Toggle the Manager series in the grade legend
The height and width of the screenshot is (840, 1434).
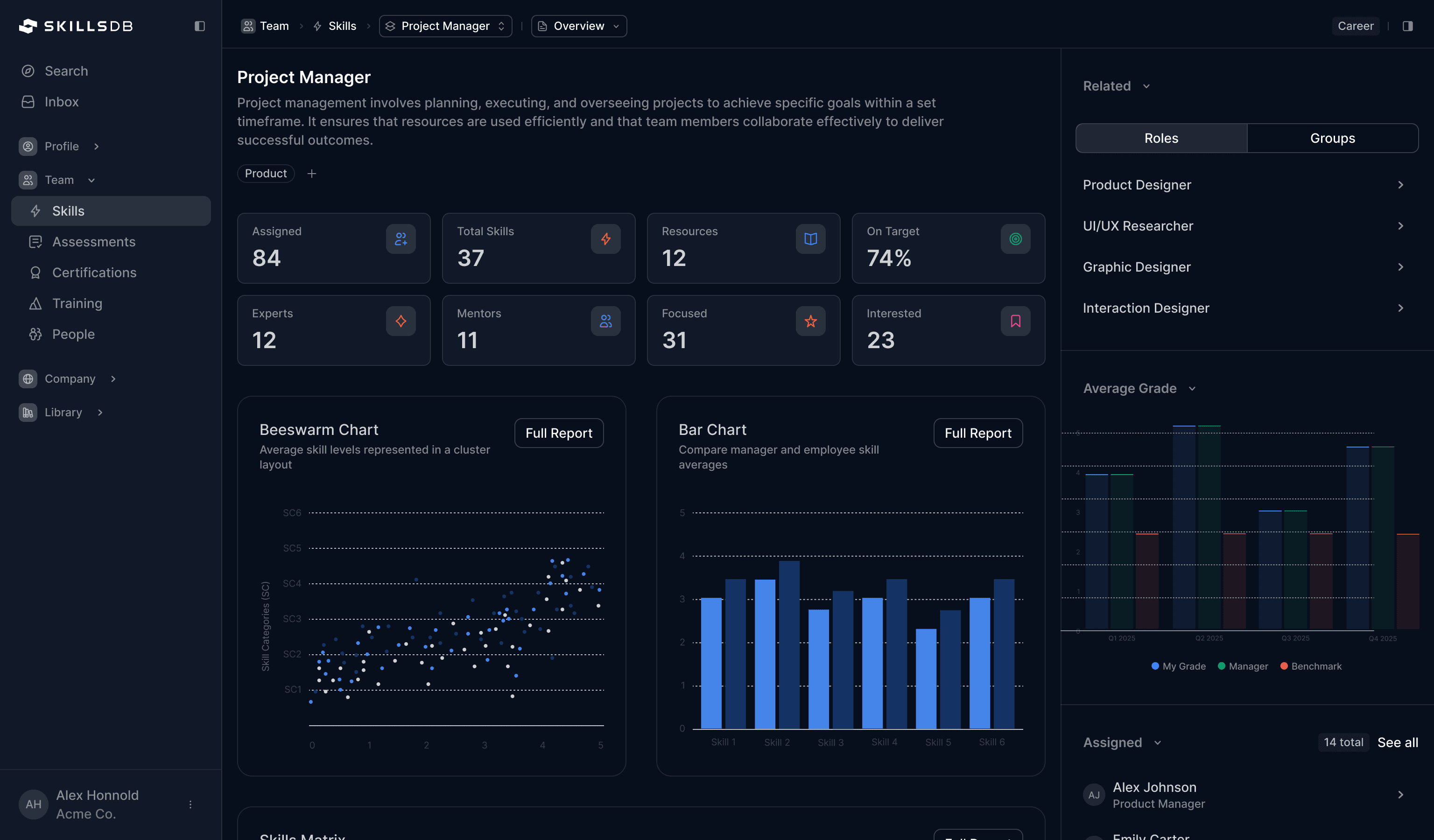[x=1244, y=666]
